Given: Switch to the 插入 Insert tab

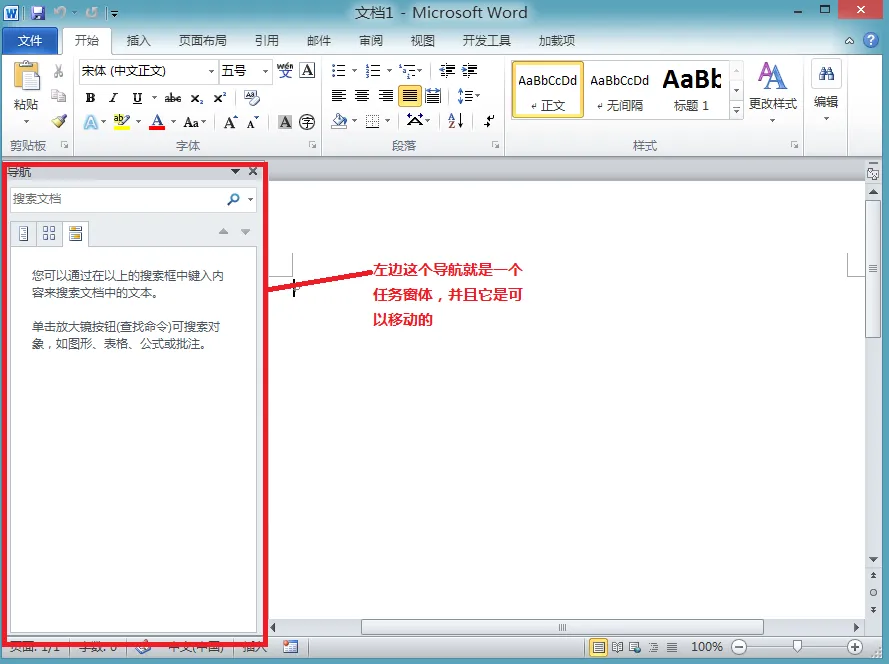Looking at the screenshot, I should click(x=138, y=41).
